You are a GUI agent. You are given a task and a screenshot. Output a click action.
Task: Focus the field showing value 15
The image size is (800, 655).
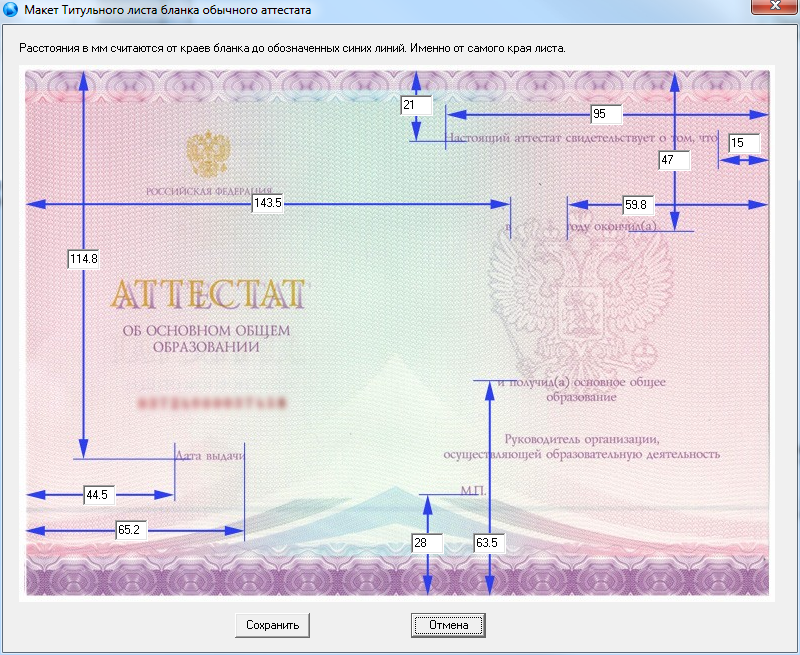click(x=744, y=143)
